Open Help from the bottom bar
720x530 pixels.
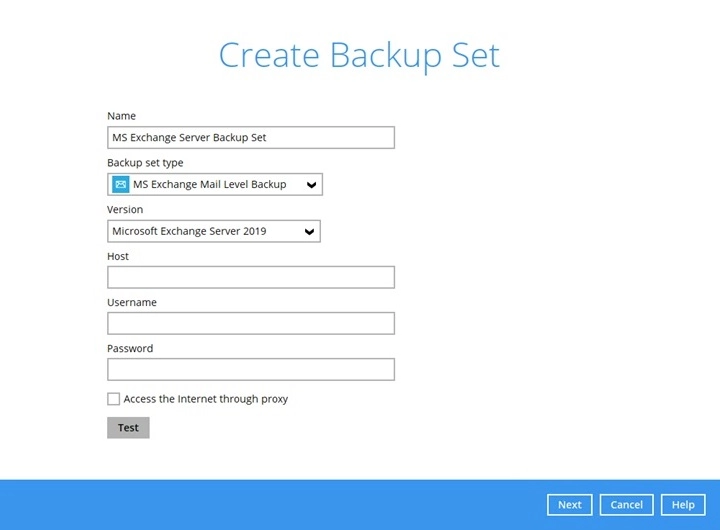(683, 505)
